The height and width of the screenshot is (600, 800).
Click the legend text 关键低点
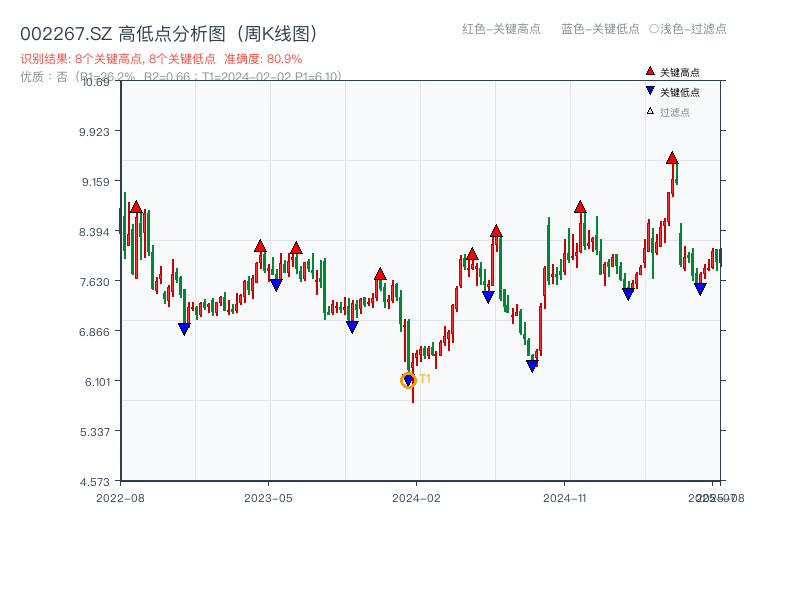[680, 92]
